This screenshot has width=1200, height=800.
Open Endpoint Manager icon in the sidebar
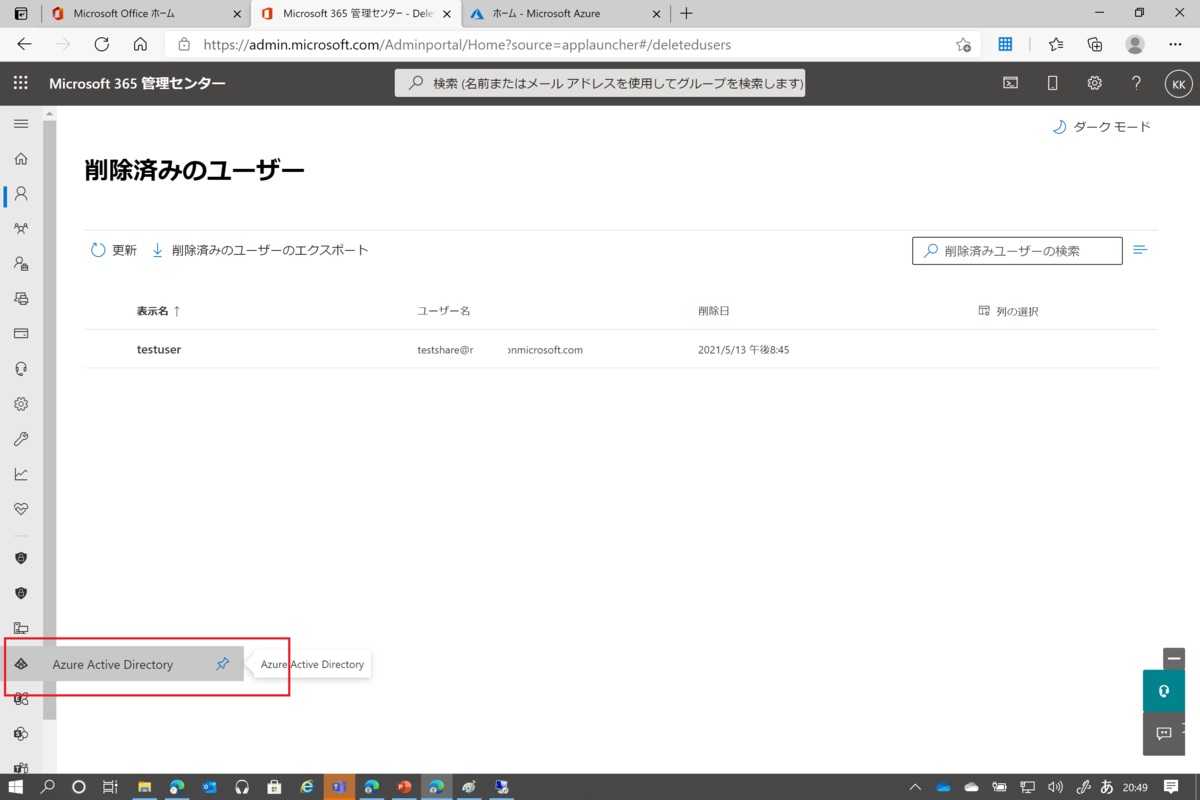pos(21,628)
